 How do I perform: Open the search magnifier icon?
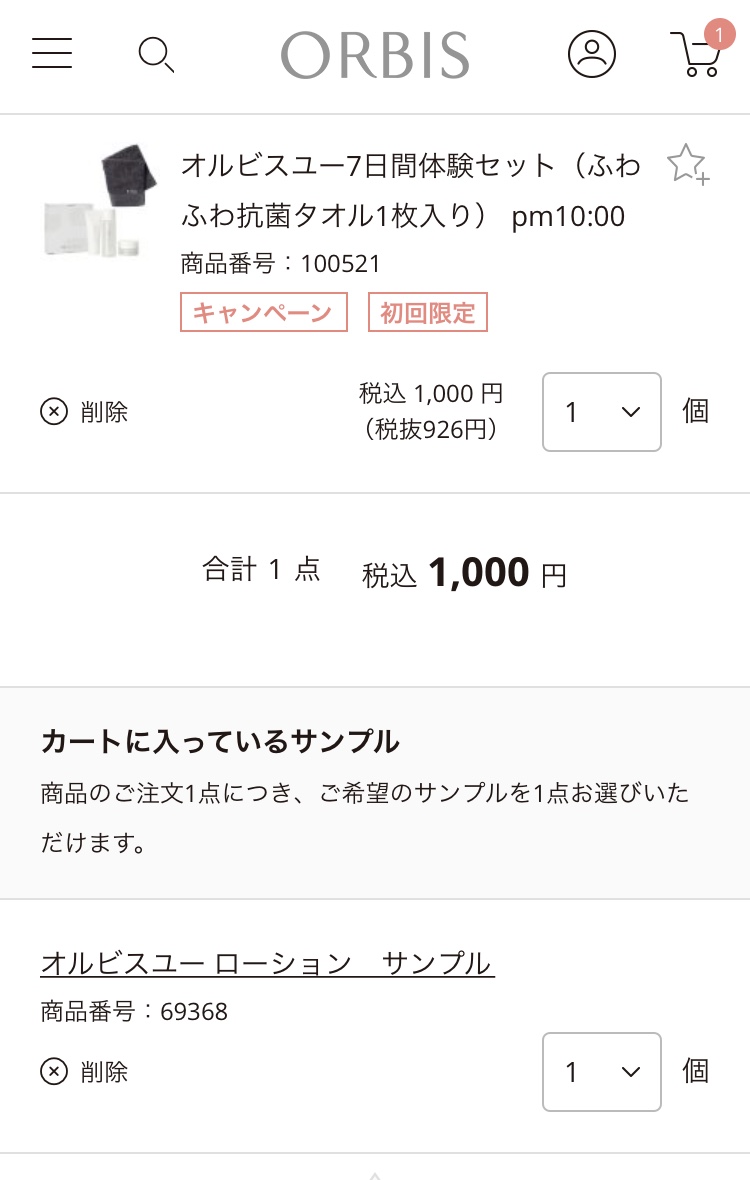click(x=156, y=54)
